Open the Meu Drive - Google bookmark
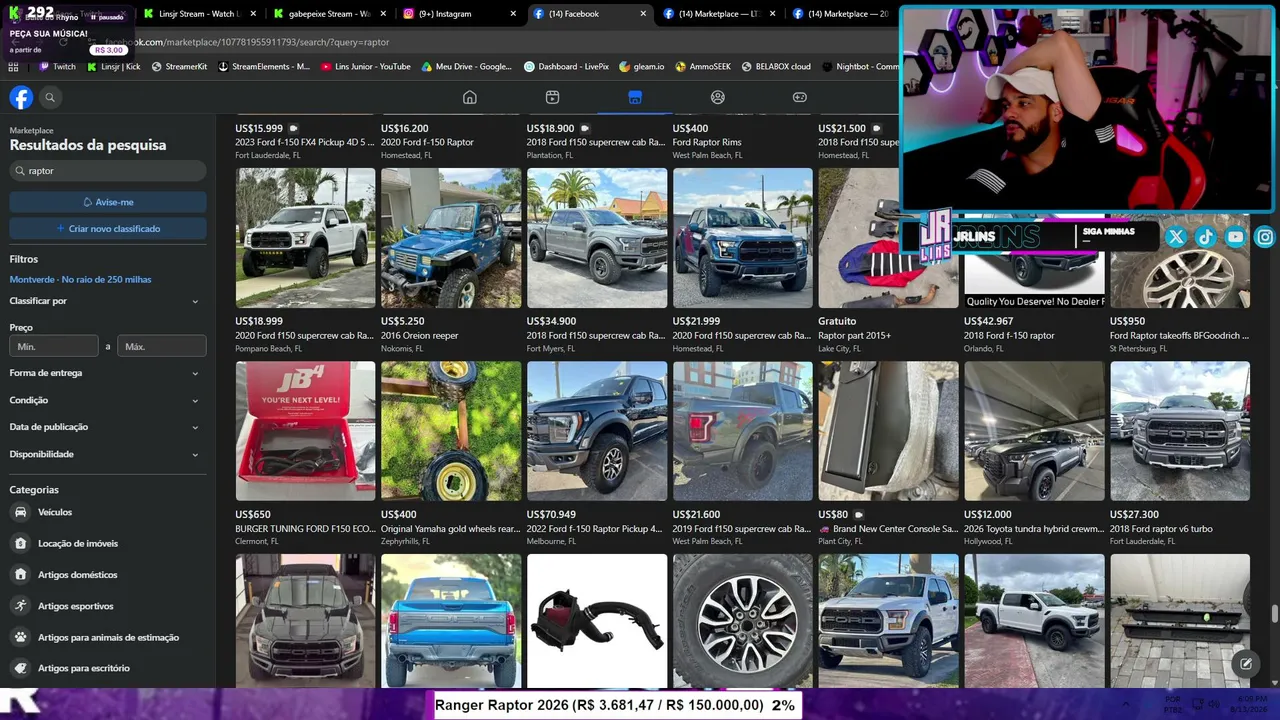Viewport: 1280px width, 720px height. tap(467, 66)
